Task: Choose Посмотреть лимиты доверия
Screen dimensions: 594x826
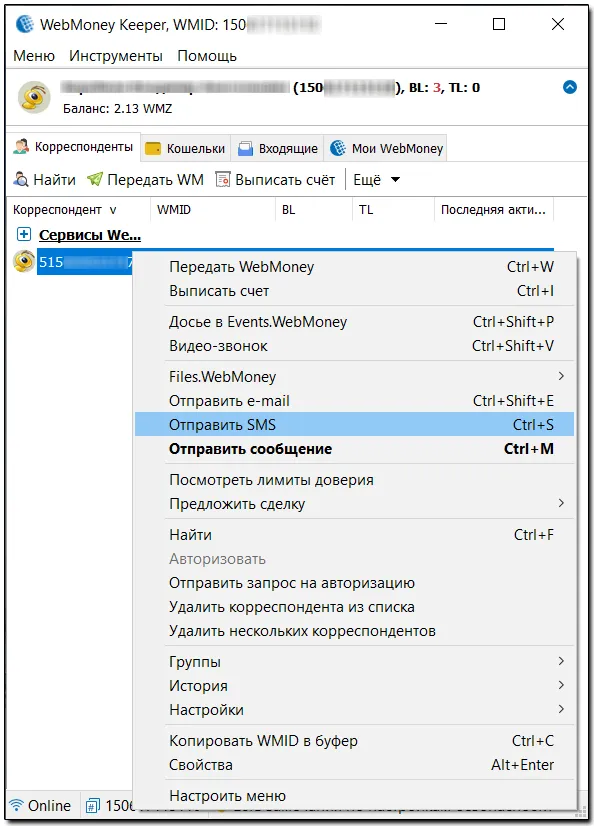Action: pos(354,480)
